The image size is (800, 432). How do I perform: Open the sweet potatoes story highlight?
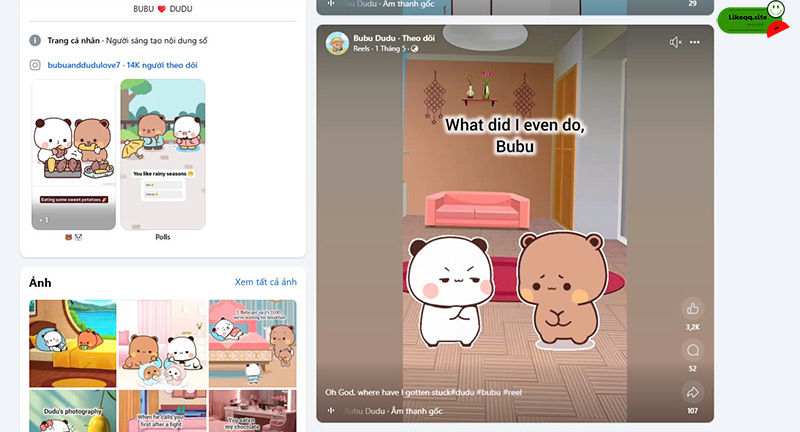74,155
